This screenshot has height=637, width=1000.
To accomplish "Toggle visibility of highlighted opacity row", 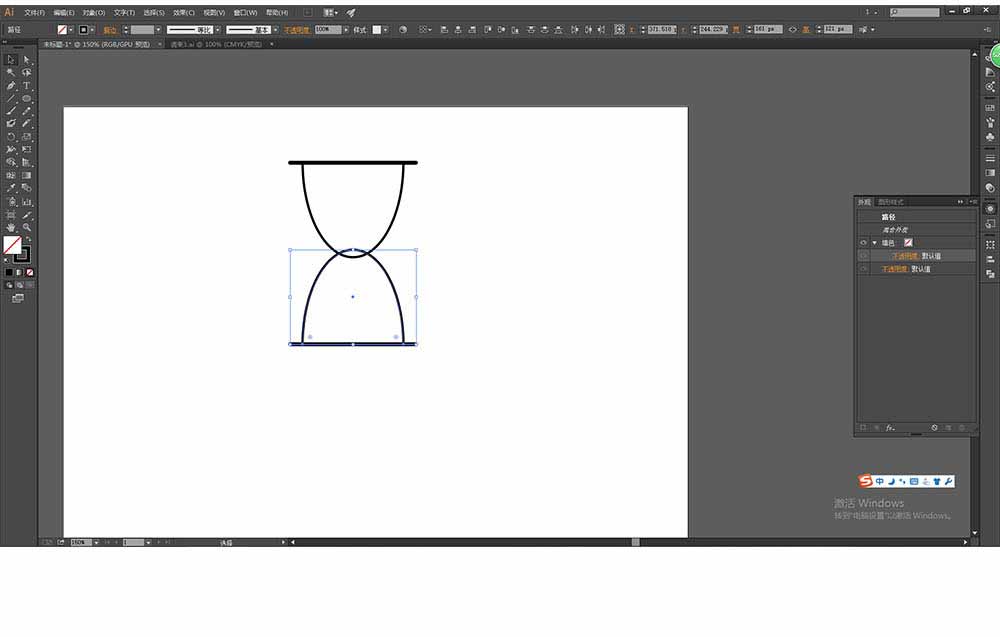I will [x=864, y=256].
